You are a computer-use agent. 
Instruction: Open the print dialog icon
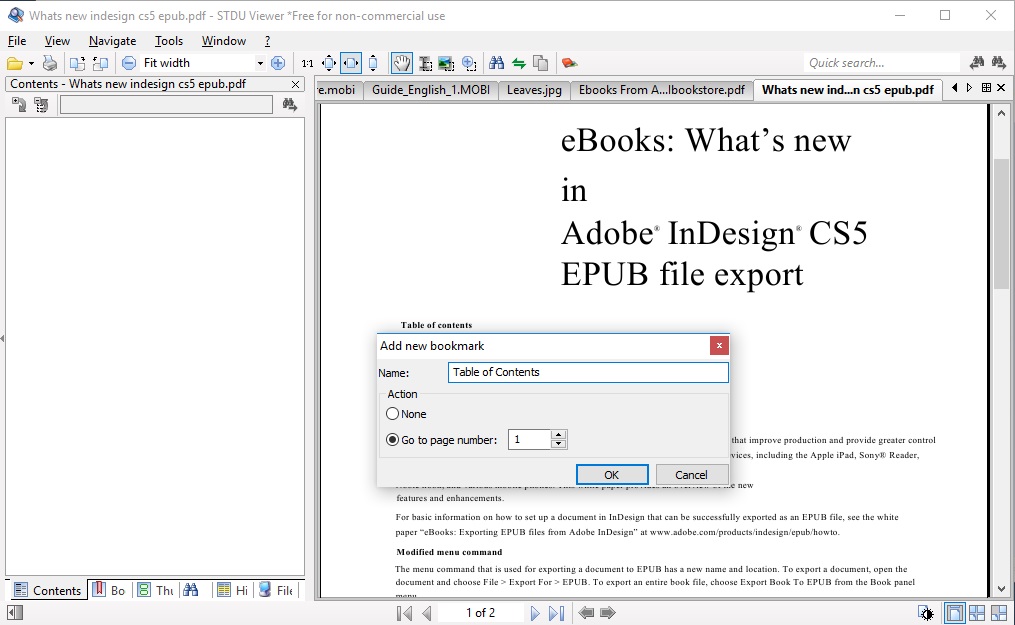[49, 62]
